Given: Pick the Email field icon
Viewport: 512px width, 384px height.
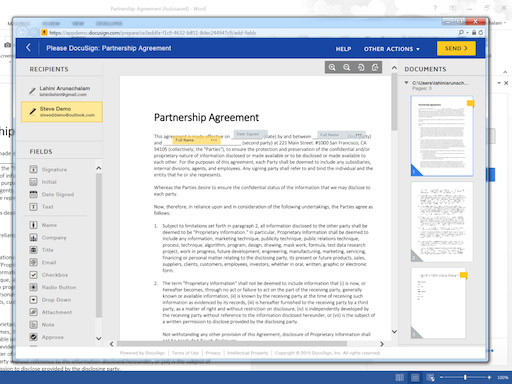Looking at the screenshot, I should (33, 262).
